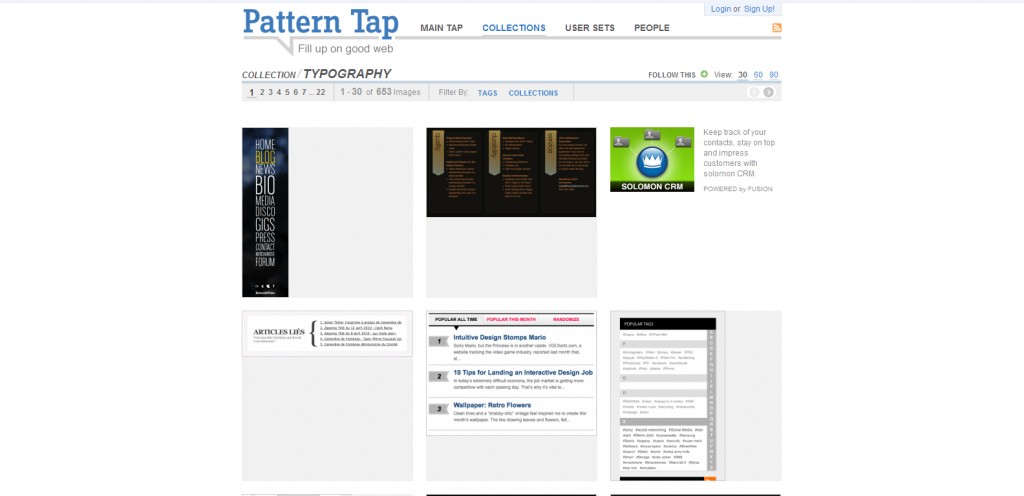Go to page 2
Screen dimensions: 1024x496
[262, 93]
